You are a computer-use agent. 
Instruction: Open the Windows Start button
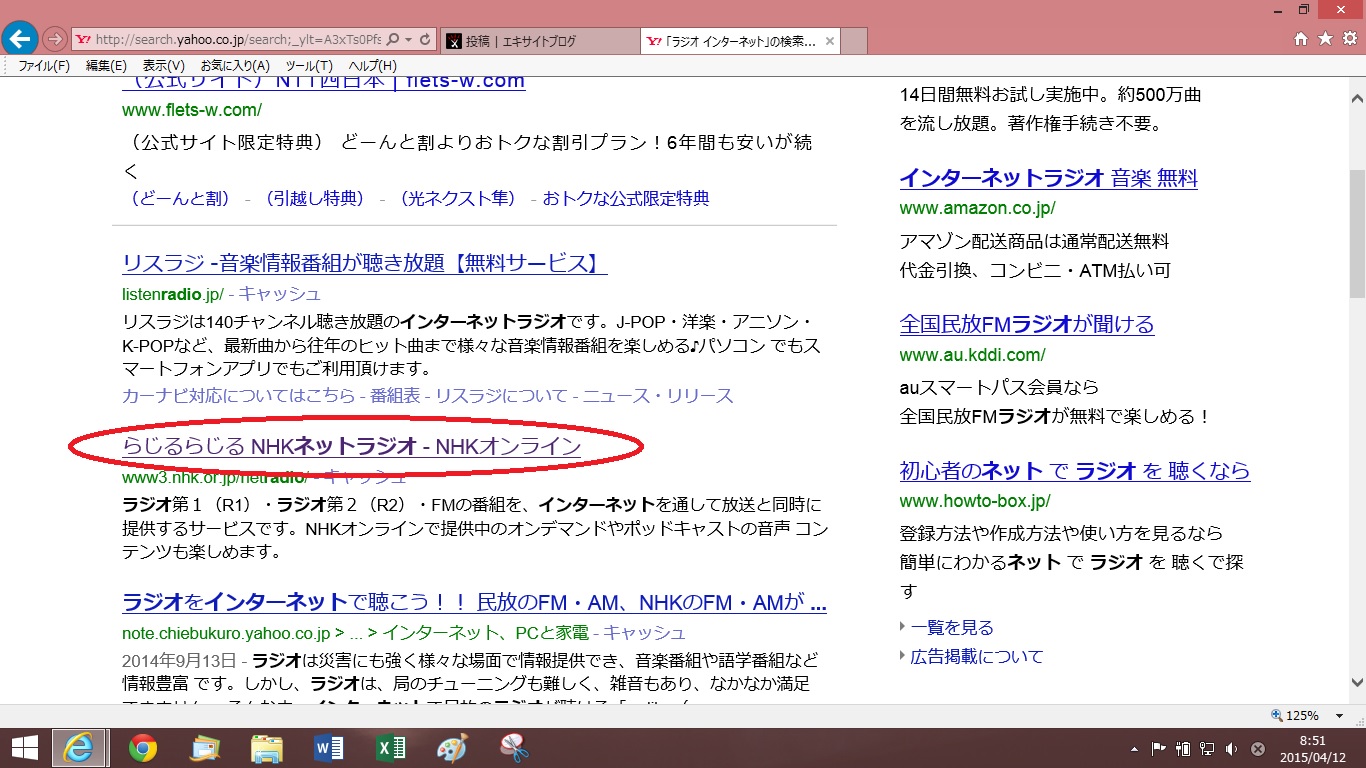24,748
